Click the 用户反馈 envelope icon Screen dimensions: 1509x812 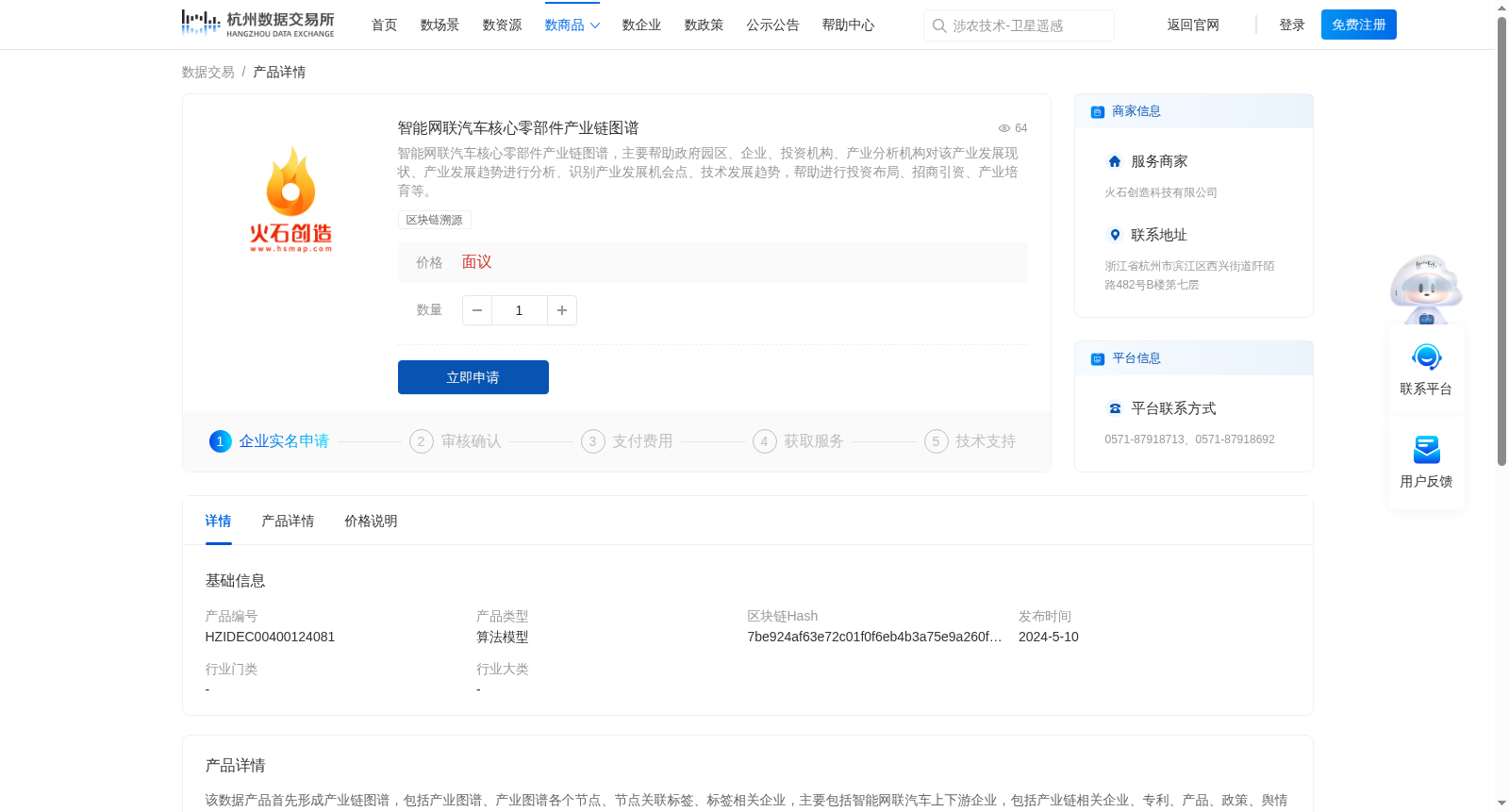click(1426, 450)
